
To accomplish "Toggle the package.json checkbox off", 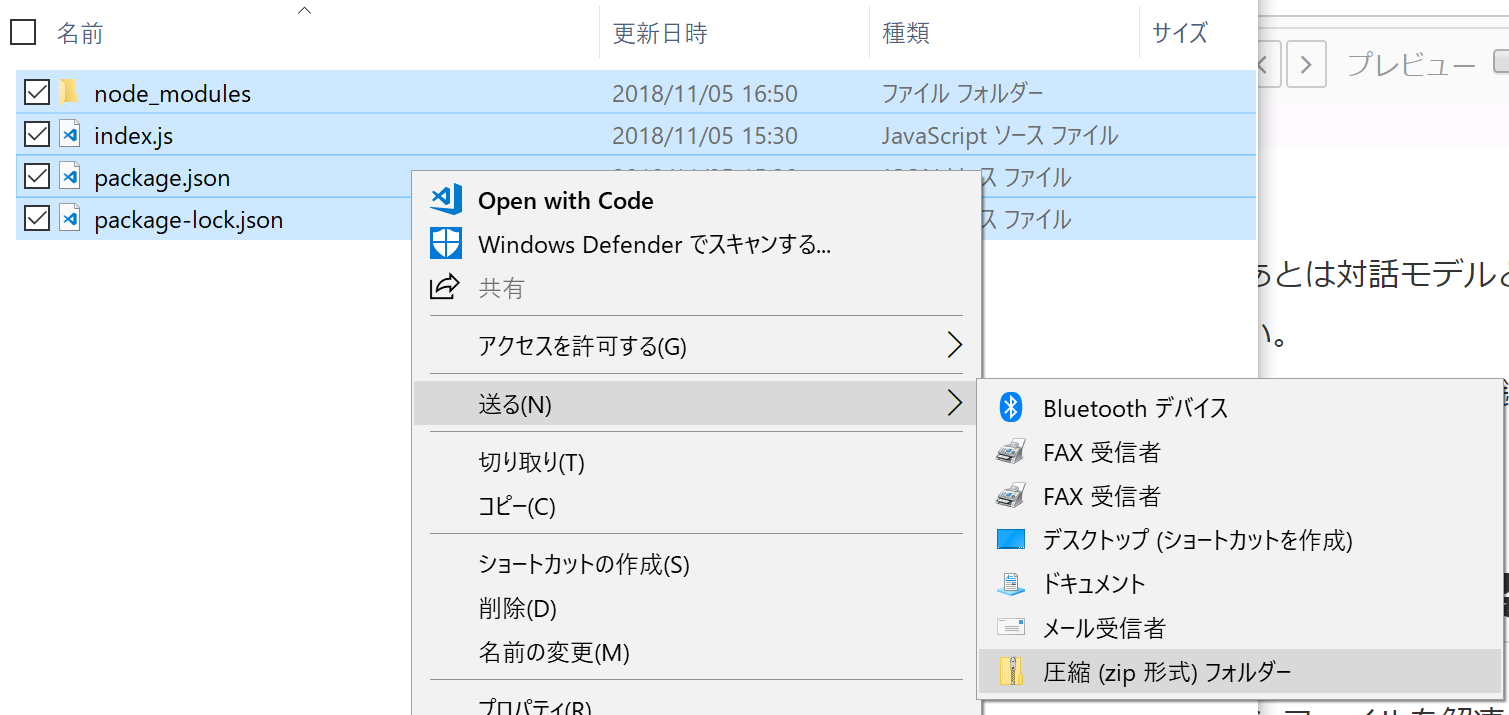I will click(x=36, y=177).
